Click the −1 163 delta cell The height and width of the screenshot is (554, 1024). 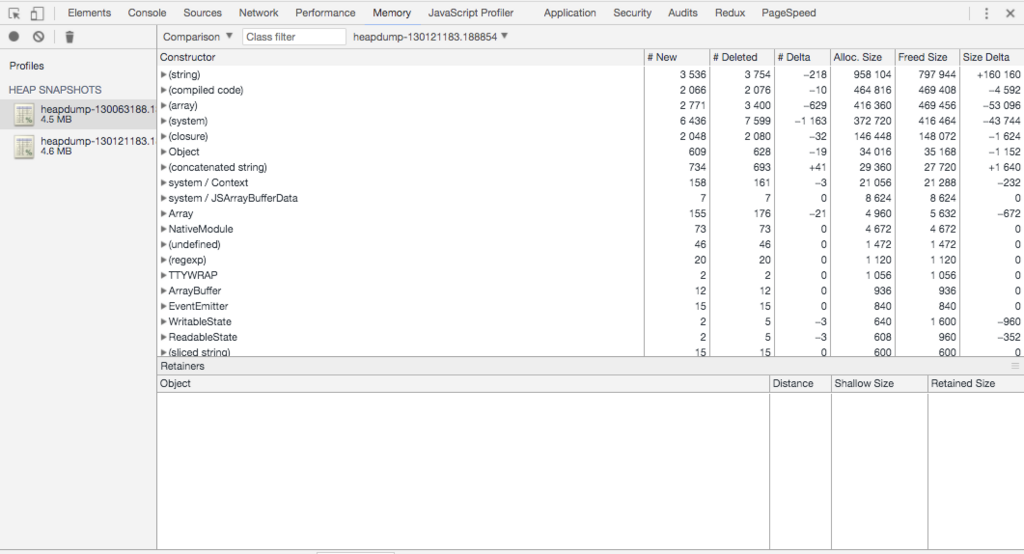[x=810, y=121]
